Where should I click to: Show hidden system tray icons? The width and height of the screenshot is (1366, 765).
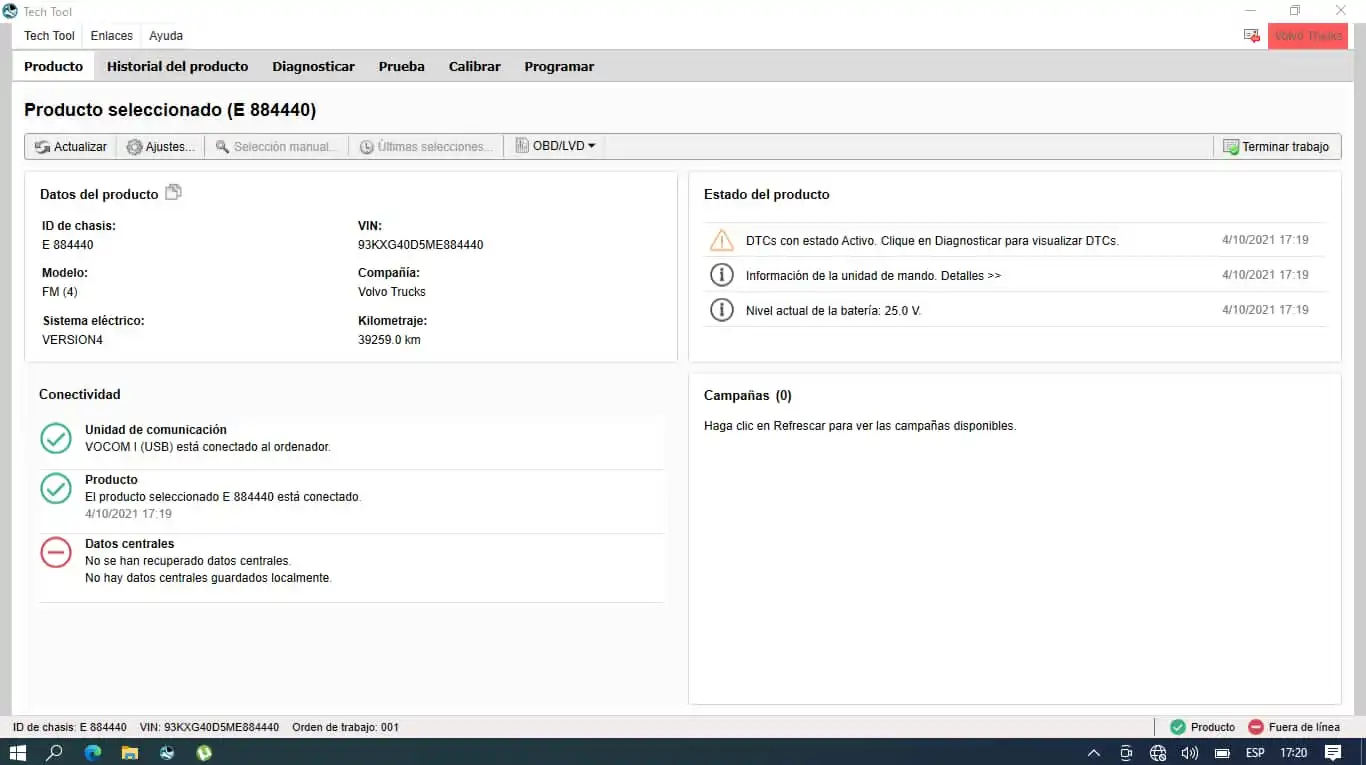point(1094,753)
